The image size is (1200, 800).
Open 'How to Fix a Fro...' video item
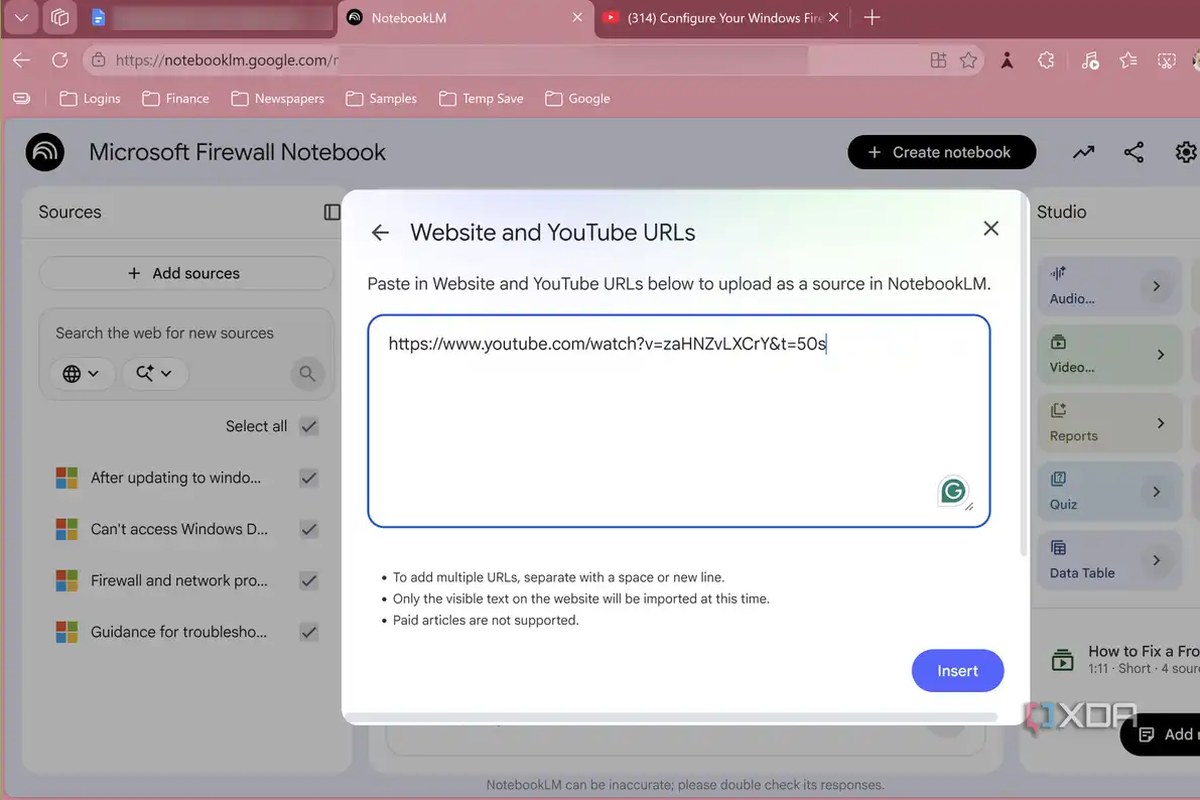(1125, 659)
